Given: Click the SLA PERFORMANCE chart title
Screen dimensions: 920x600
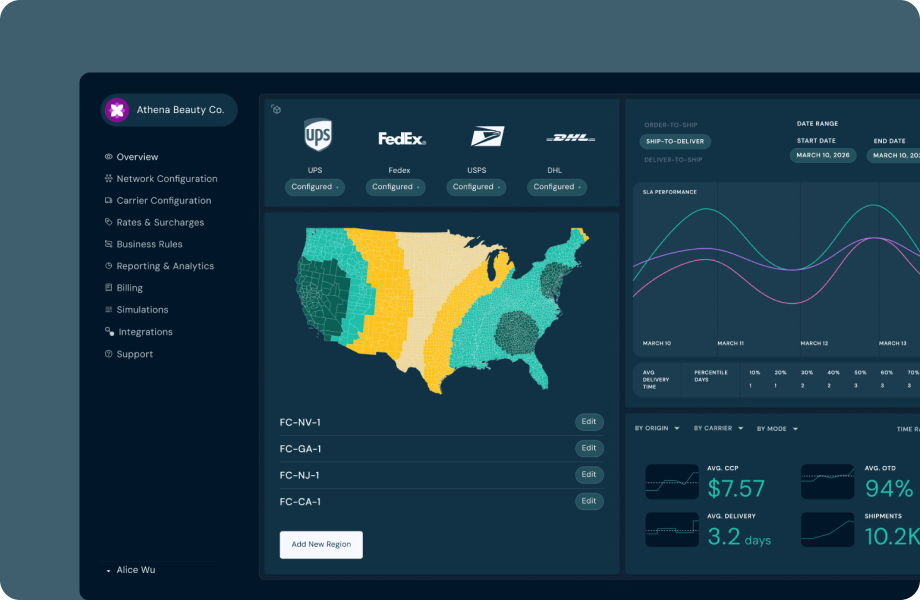Looking at the screenshot, I should click(669, 192).
